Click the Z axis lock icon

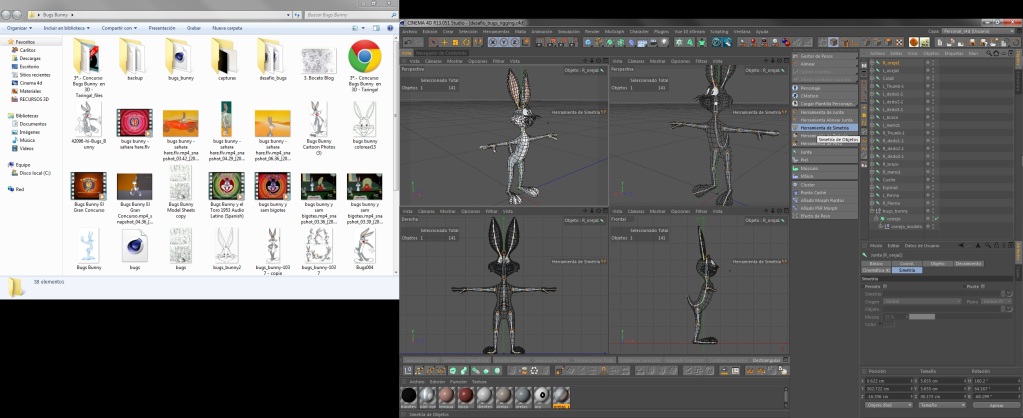coord(515,42)
